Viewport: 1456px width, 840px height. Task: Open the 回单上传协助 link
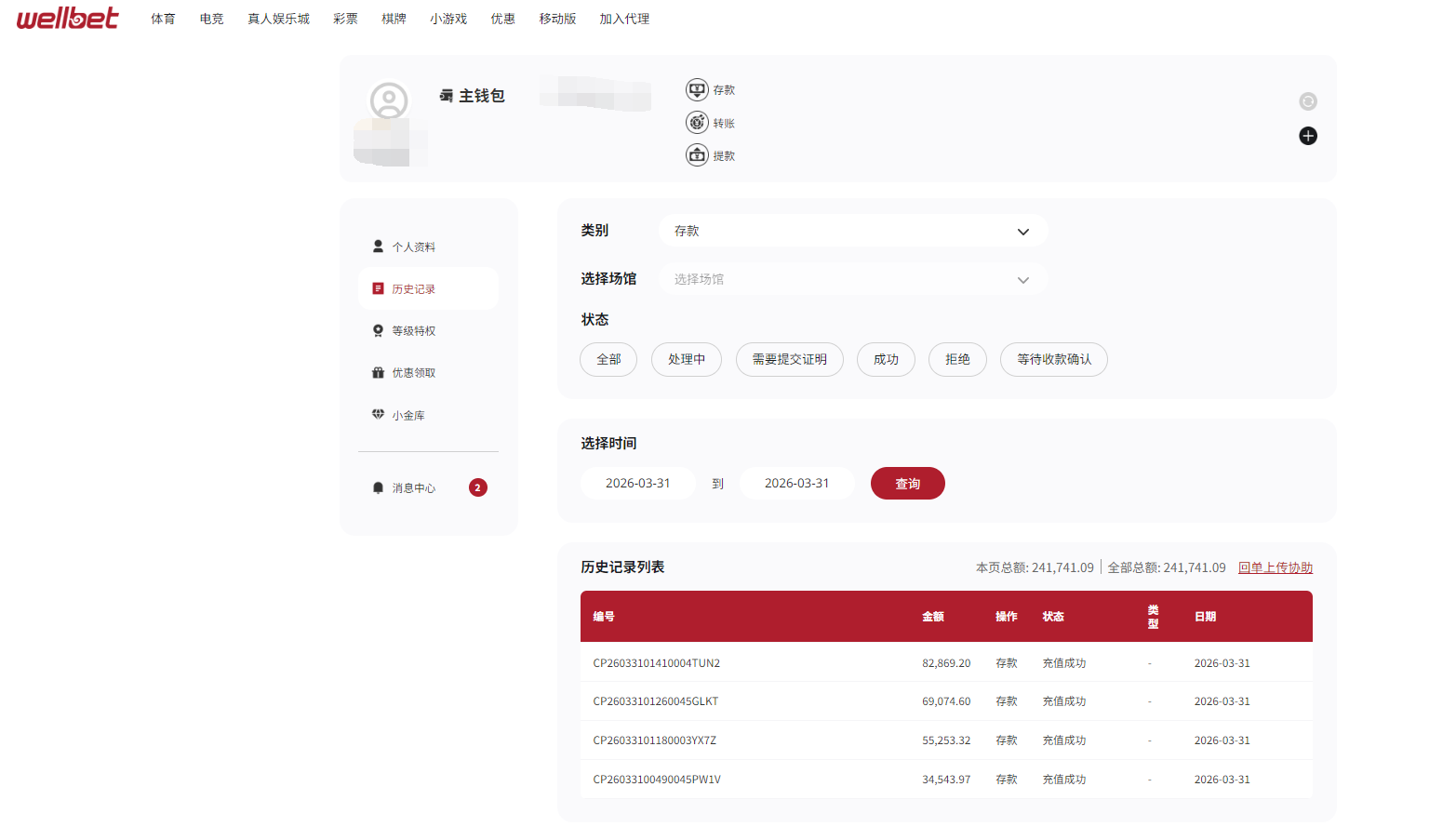click(1275, 567)
